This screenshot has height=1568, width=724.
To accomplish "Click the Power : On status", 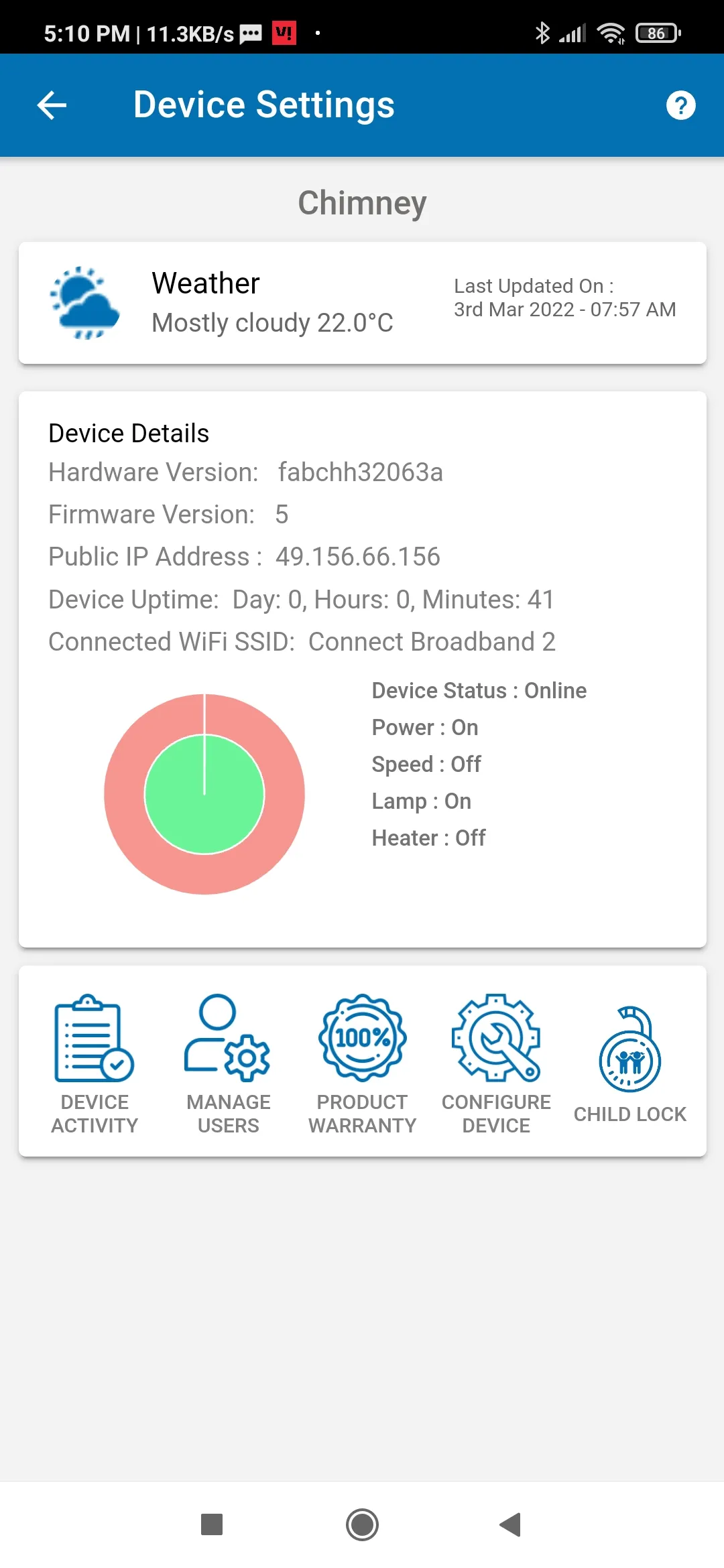I will coord(425,728).
